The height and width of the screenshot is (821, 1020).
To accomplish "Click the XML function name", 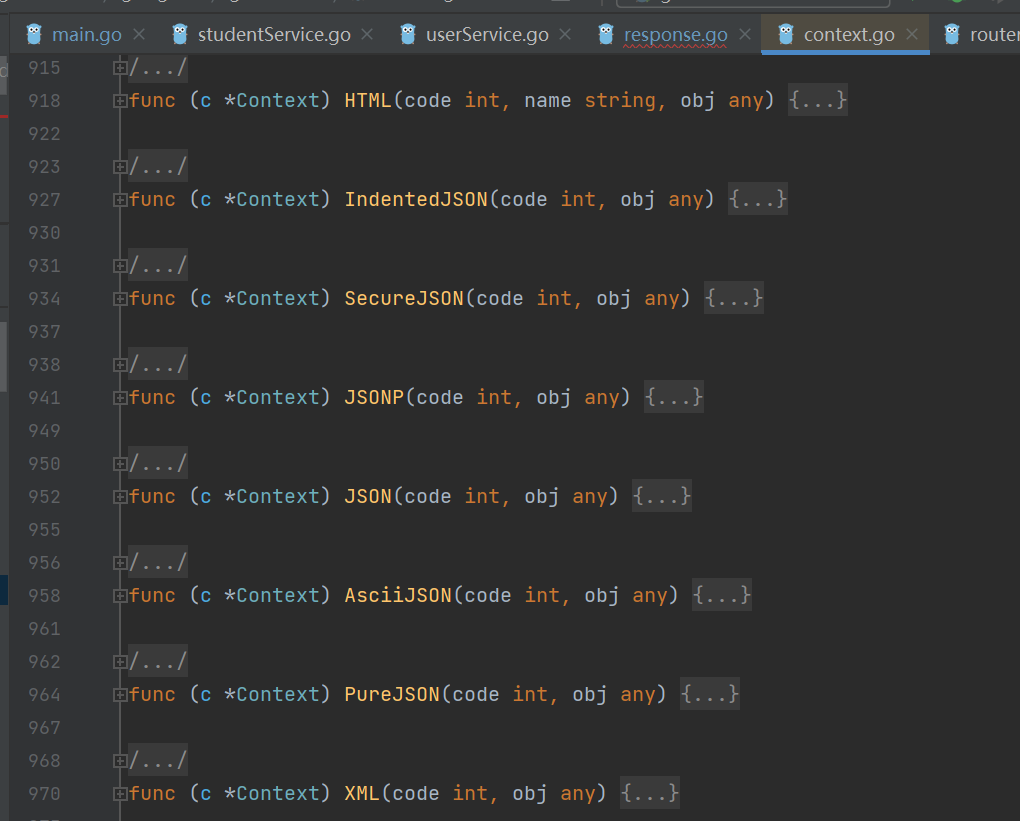I will tap(362, 794).
